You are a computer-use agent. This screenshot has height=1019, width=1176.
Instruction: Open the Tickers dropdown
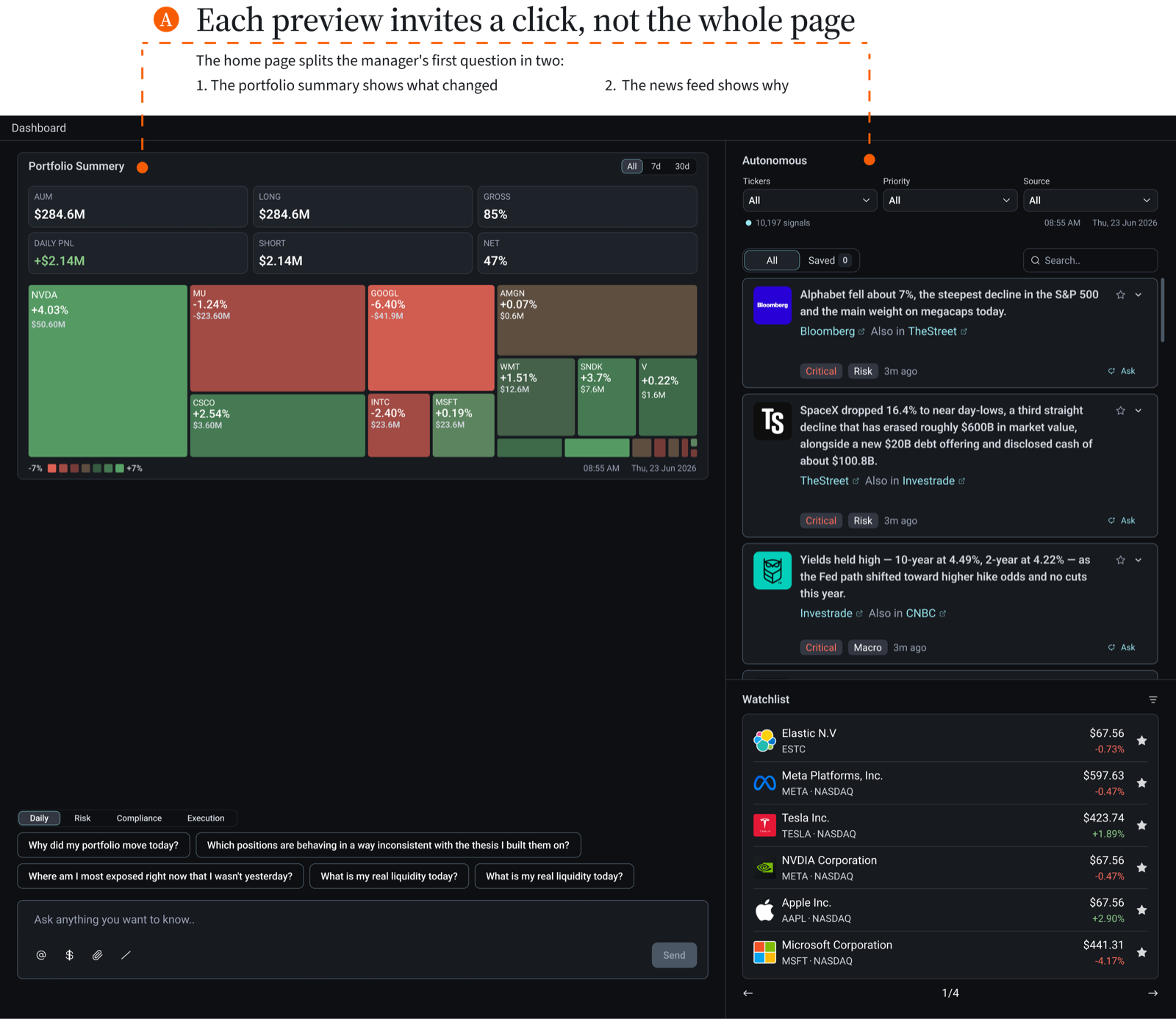coord(809,201)
